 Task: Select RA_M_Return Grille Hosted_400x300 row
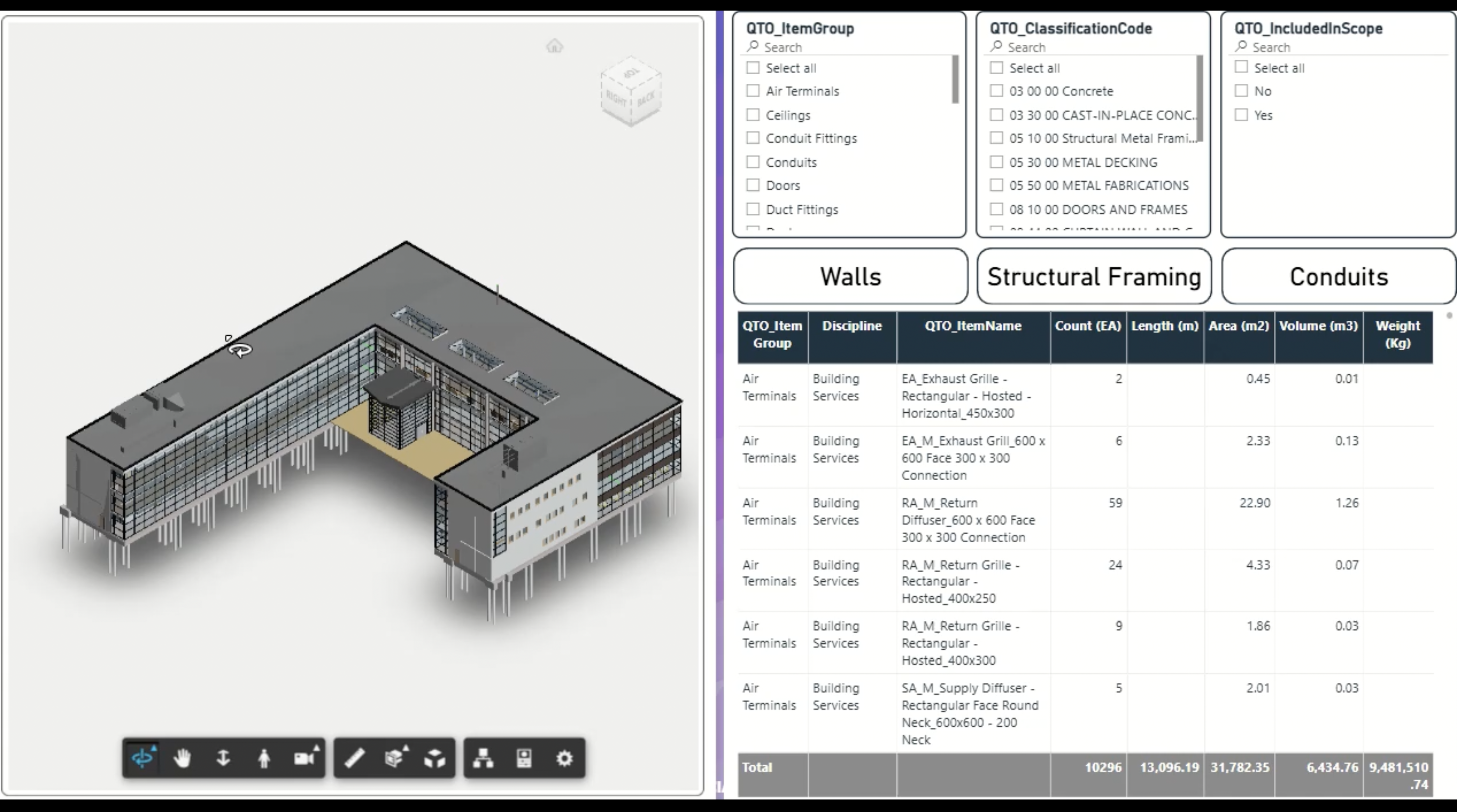1086,643
